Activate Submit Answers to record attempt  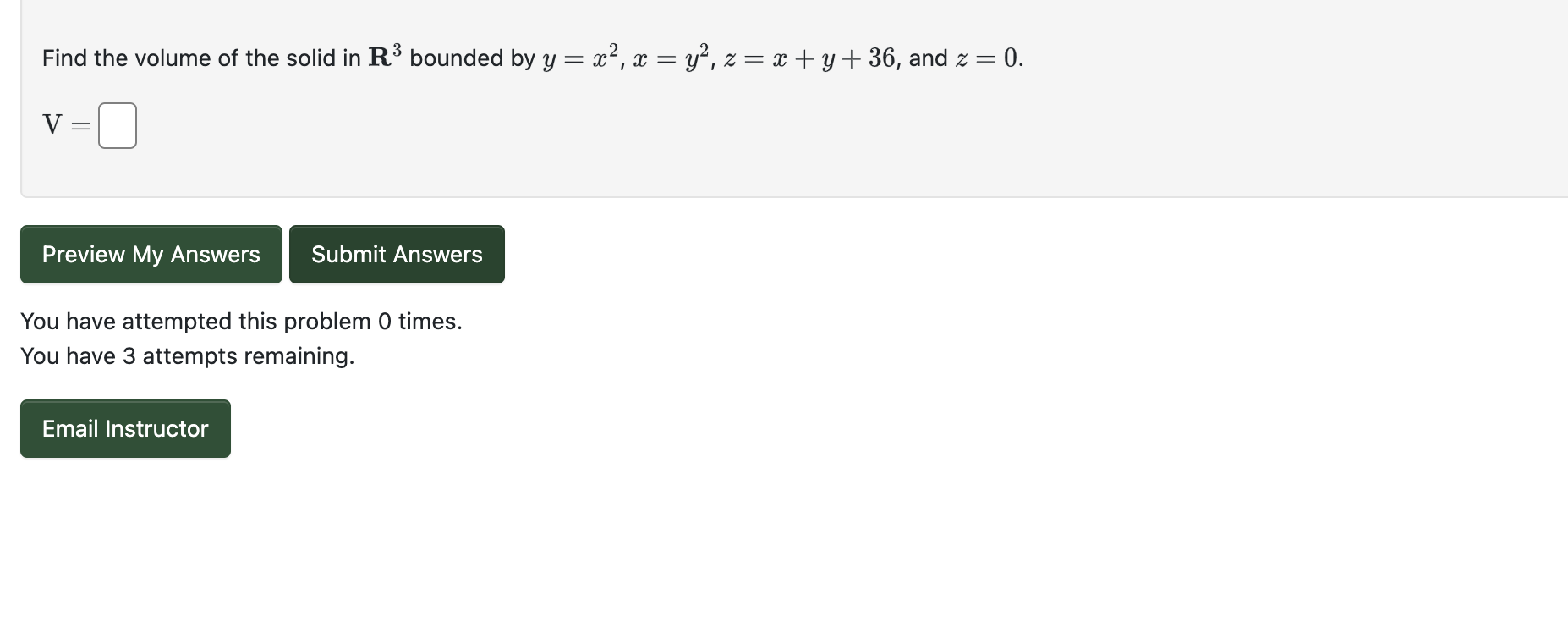click(397, 254)
